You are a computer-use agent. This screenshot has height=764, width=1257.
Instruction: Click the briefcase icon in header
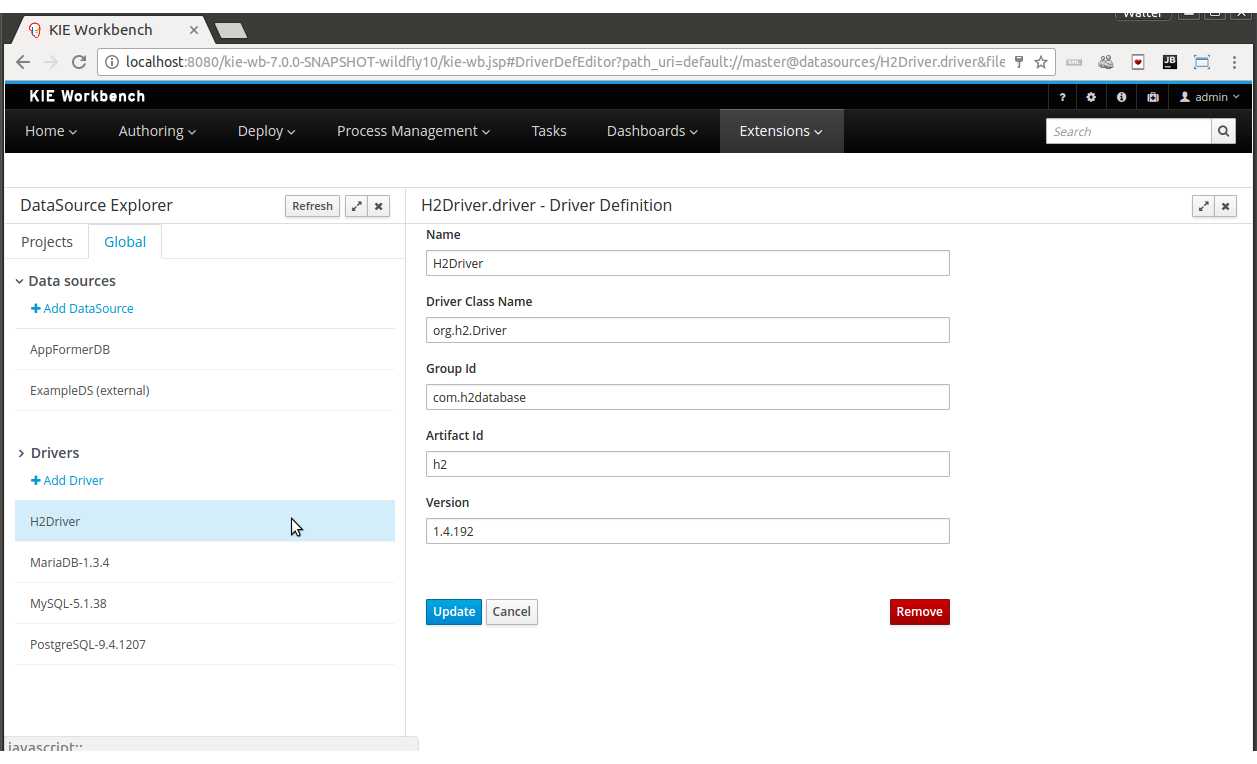pos(1152,97)
